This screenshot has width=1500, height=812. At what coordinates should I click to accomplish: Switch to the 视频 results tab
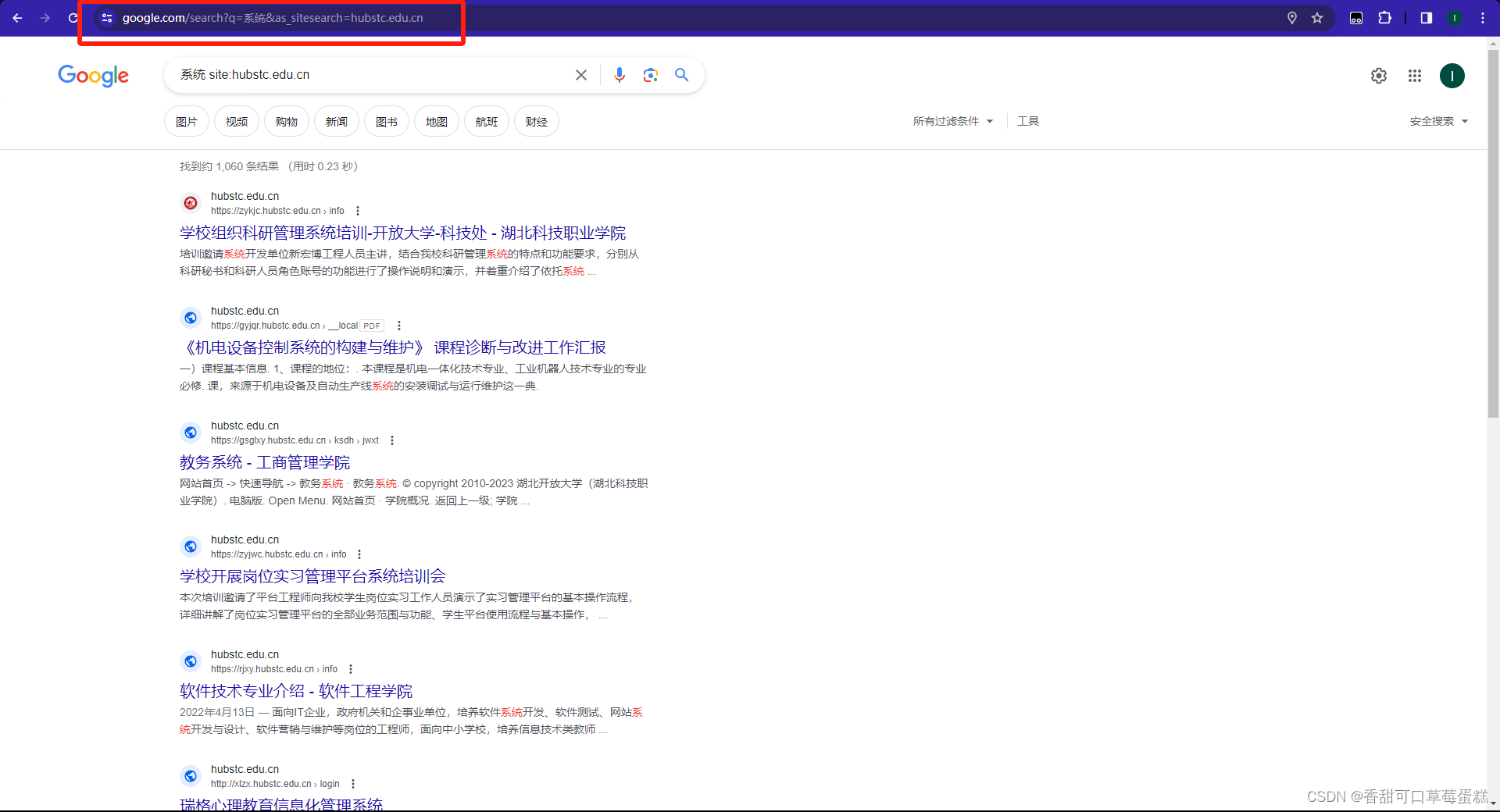tap(237, 121)
